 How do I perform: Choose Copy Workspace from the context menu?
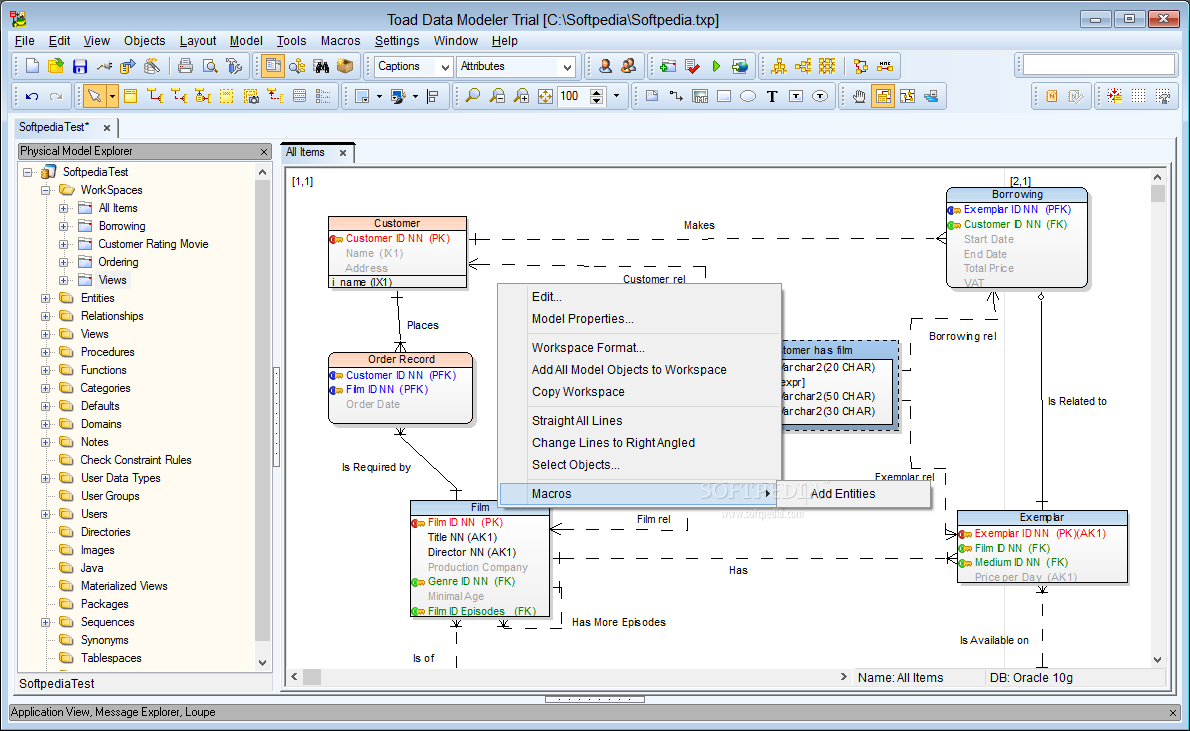pos(578,392)
